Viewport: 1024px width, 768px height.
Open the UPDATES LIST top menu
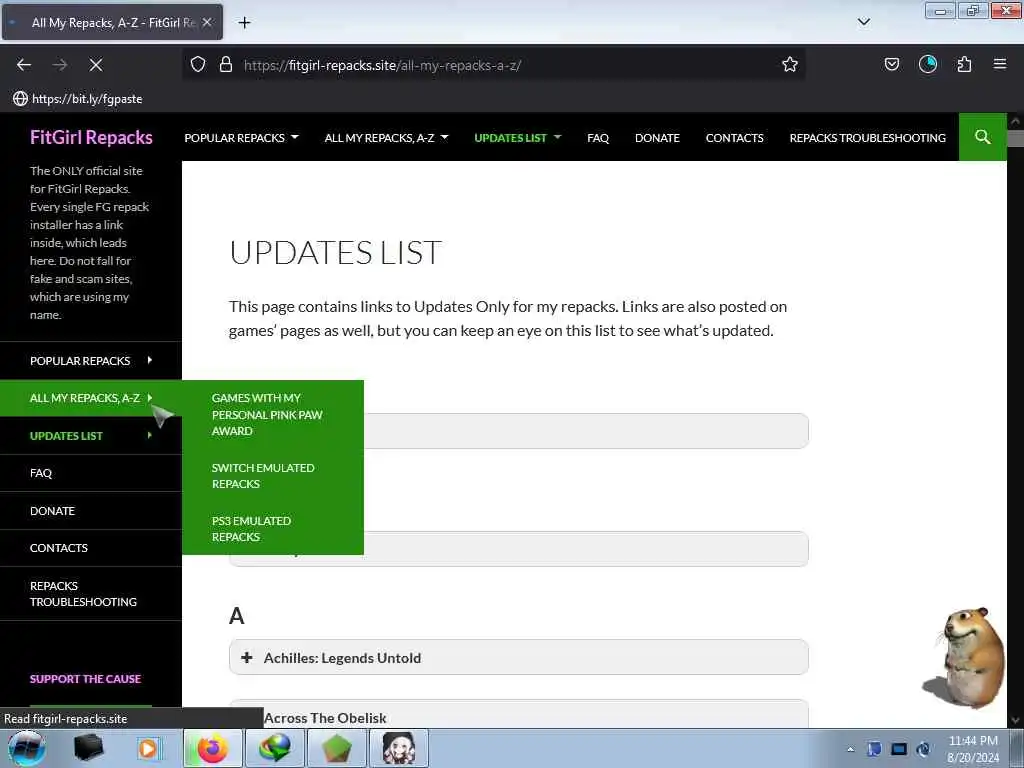coord(510,138)
